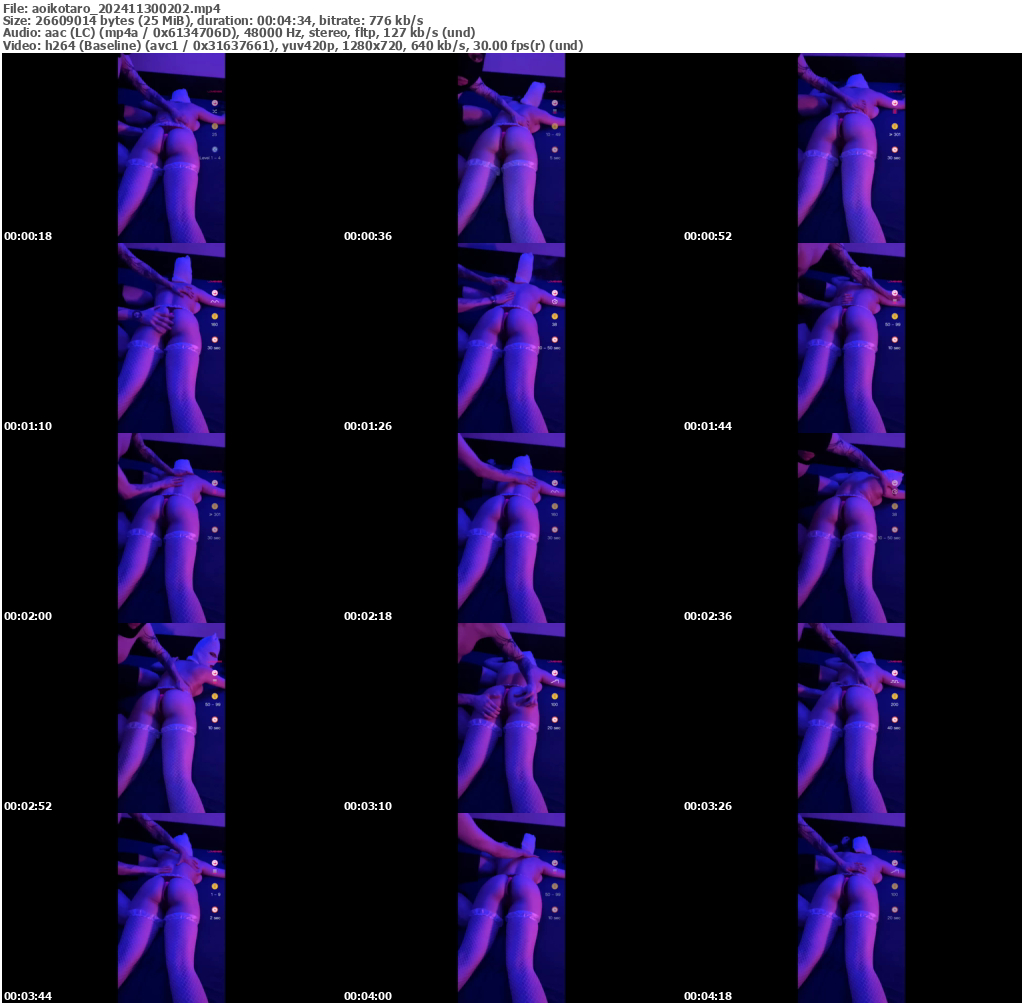1024x1003 pixels.
Task: View the thumbnail at 00:02:00
Action: (x=171, y=528)
